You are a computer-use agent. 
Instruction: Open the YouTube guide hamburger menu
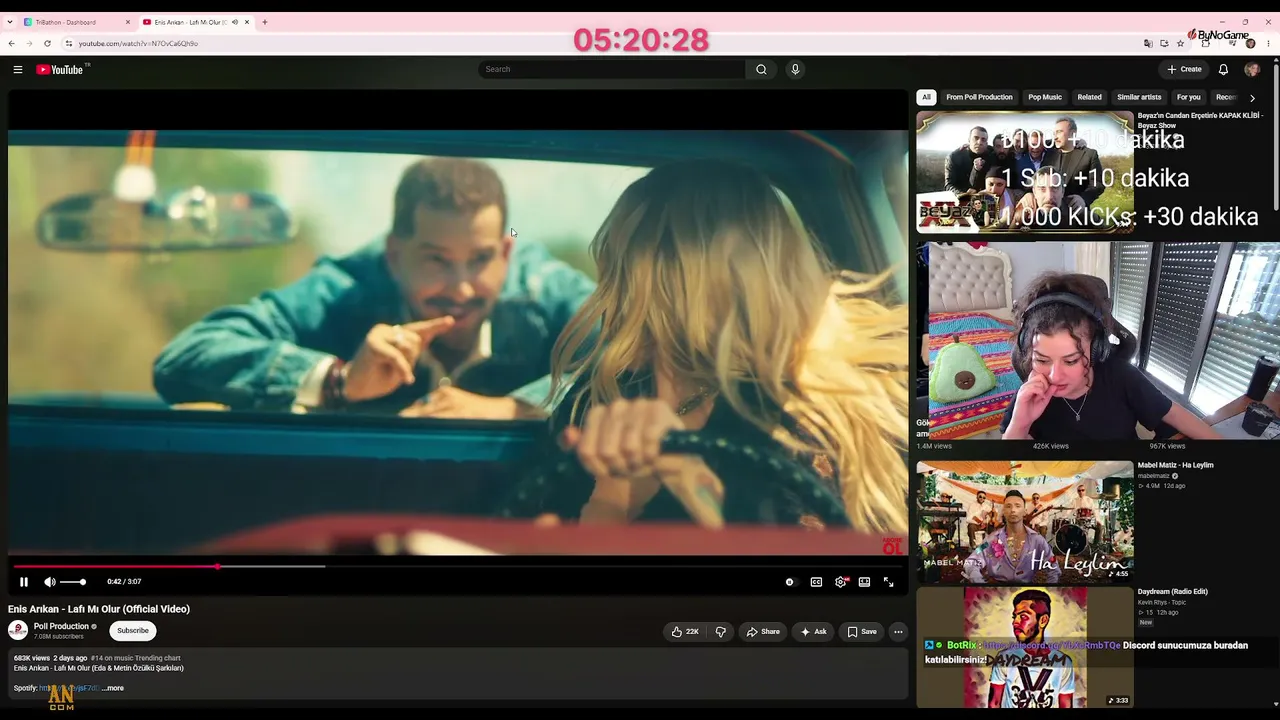coord(18,69)
